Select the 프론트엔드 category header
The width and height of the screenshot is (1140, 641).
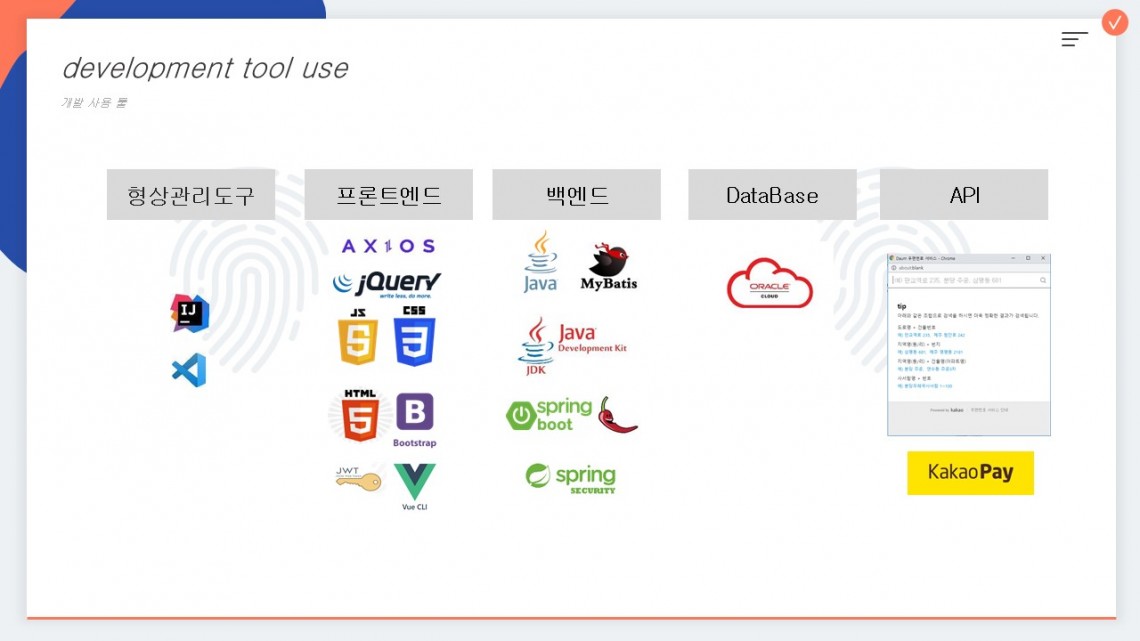pos(389,195)
